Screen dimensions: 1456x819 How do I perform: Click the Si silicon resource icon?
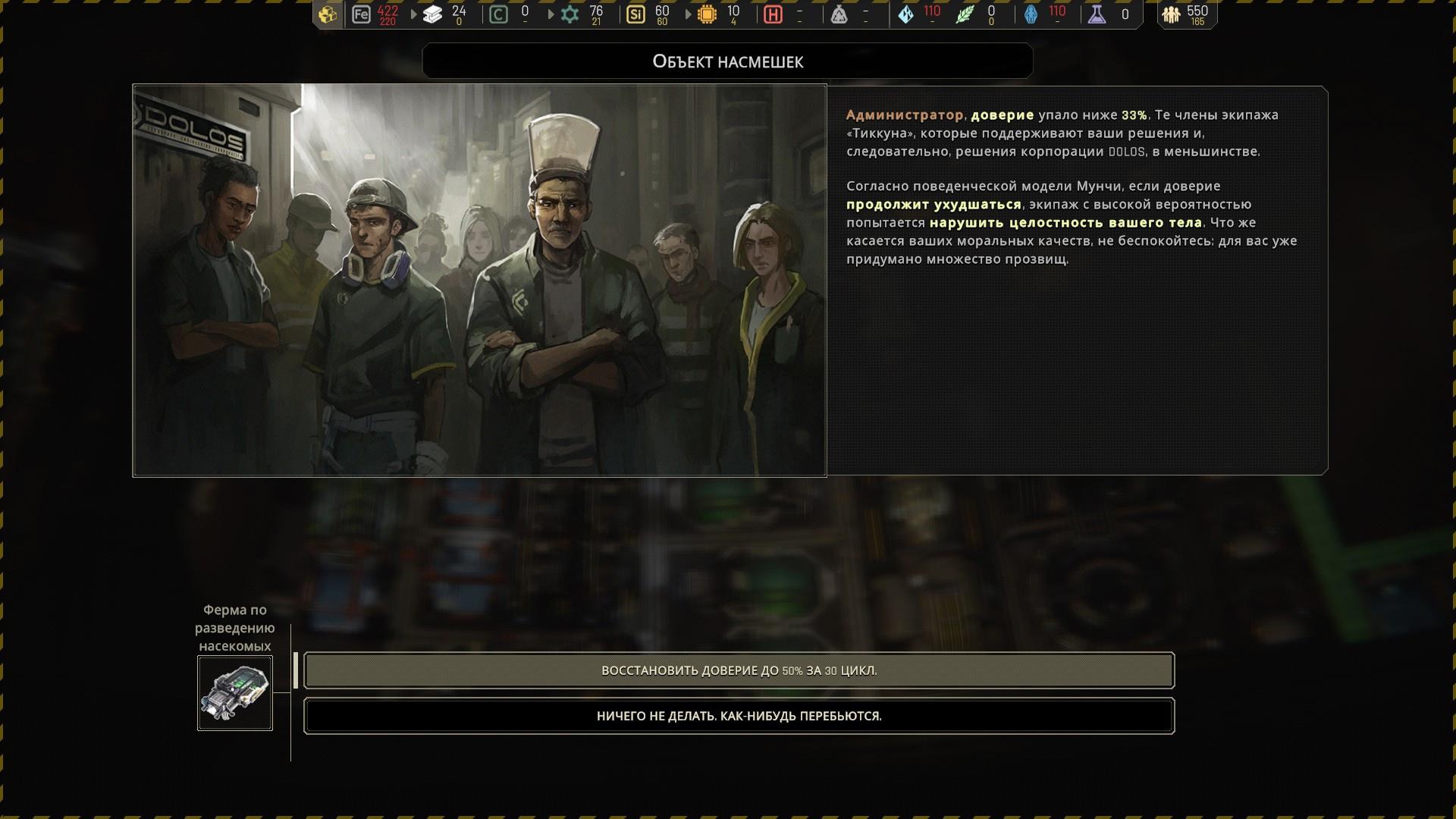click(635, 14)
